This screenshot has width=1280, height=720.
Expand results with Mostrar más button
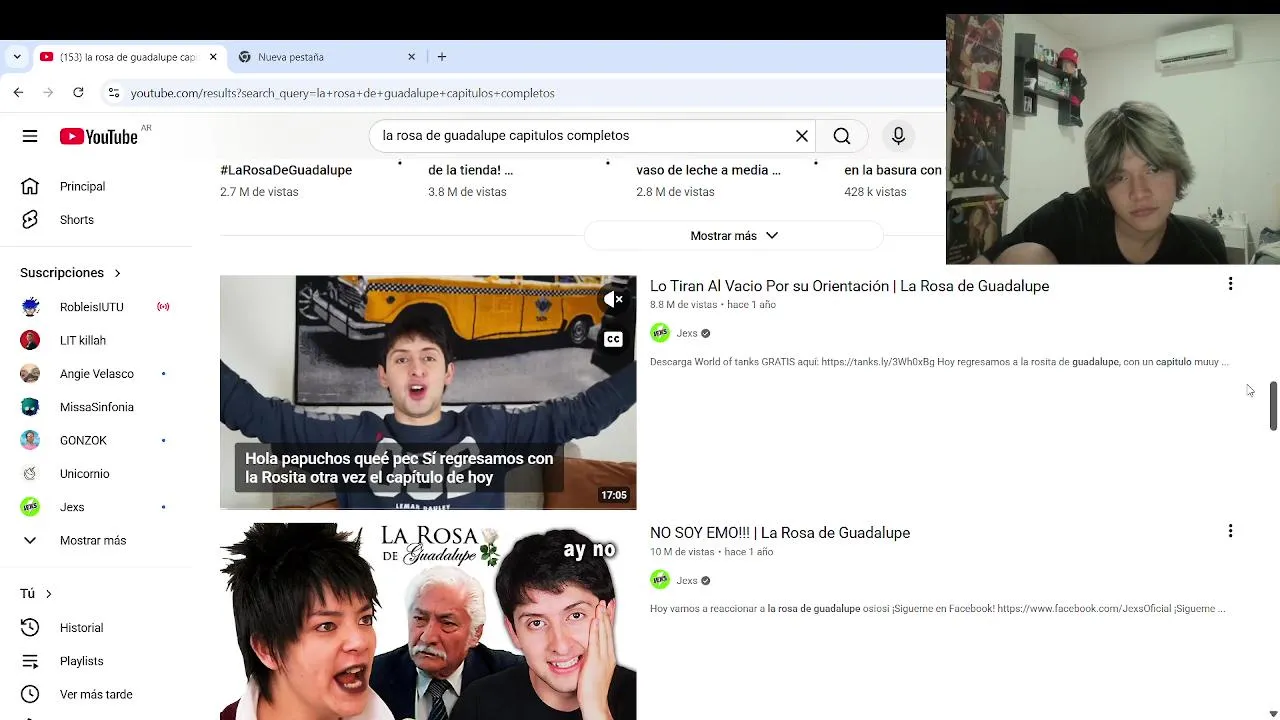[x=734, y=236]
